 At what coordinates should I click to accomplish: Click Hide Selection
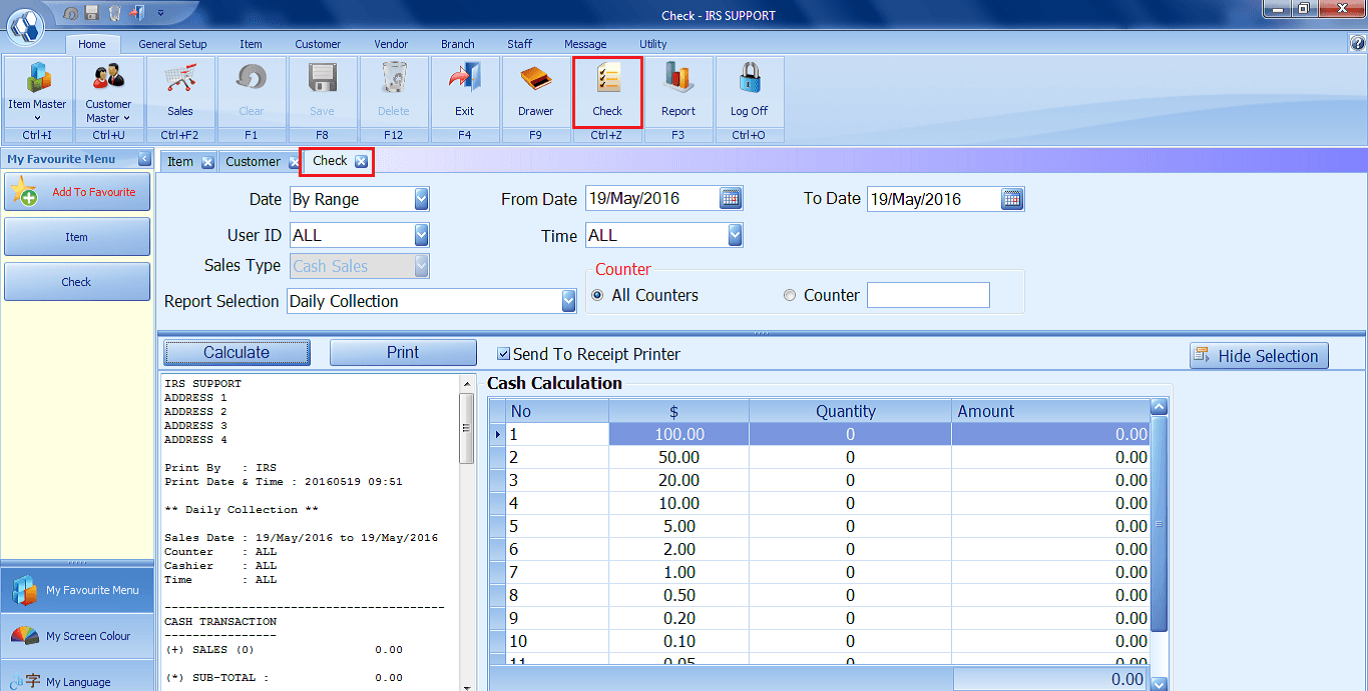(1258, 355)
